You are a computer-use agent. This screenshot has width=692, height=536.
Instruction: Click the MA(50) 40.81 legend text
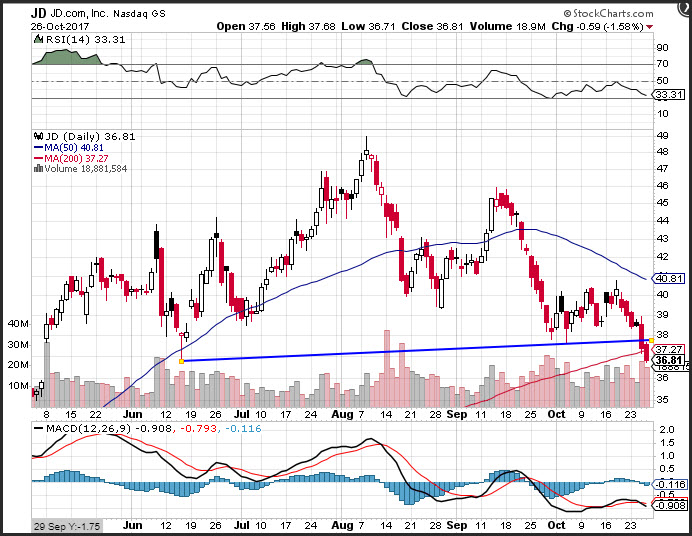pyautogui.click(x=74, y=148)
